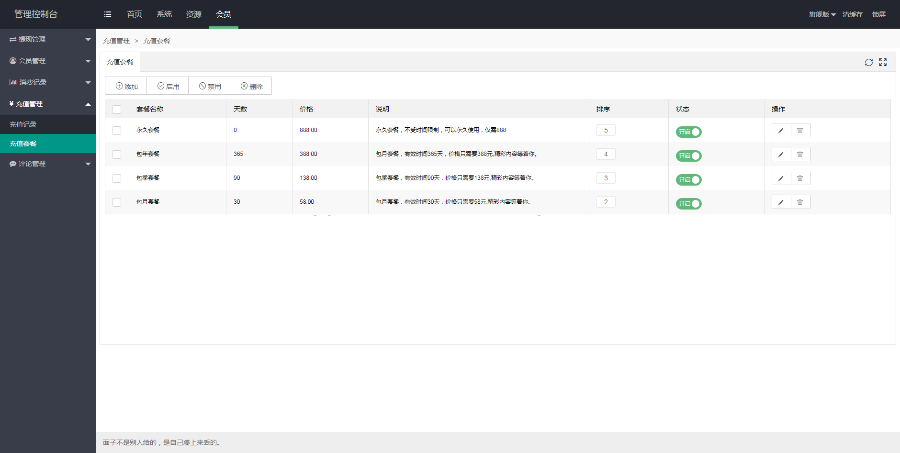Screen dimensions: 900x453
Task: Tick the checkbox for the 30-day row
Action: 117,202
